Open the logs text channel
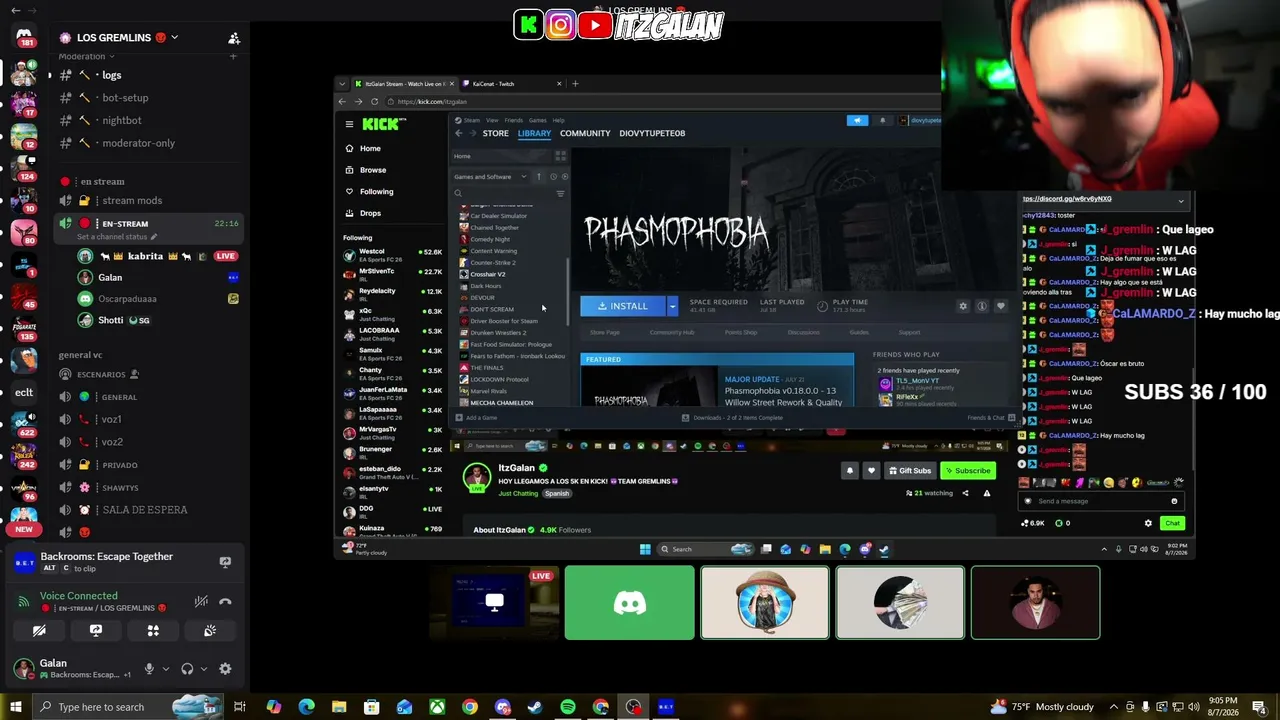 pyautogui.click(x=148, y=75)
